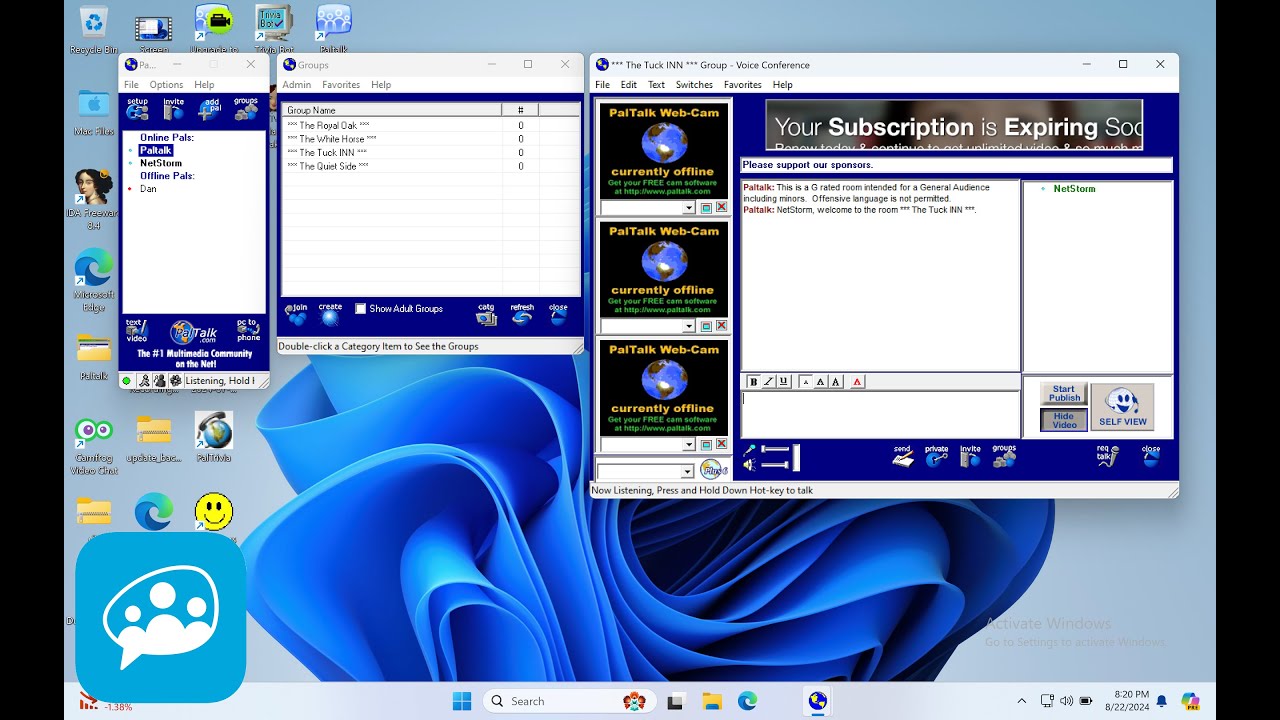Image resolution: width=1280 pixels, height=720 pixels.
Task: Click invite icon in the Pal list window
Action: tap(173, 109)
